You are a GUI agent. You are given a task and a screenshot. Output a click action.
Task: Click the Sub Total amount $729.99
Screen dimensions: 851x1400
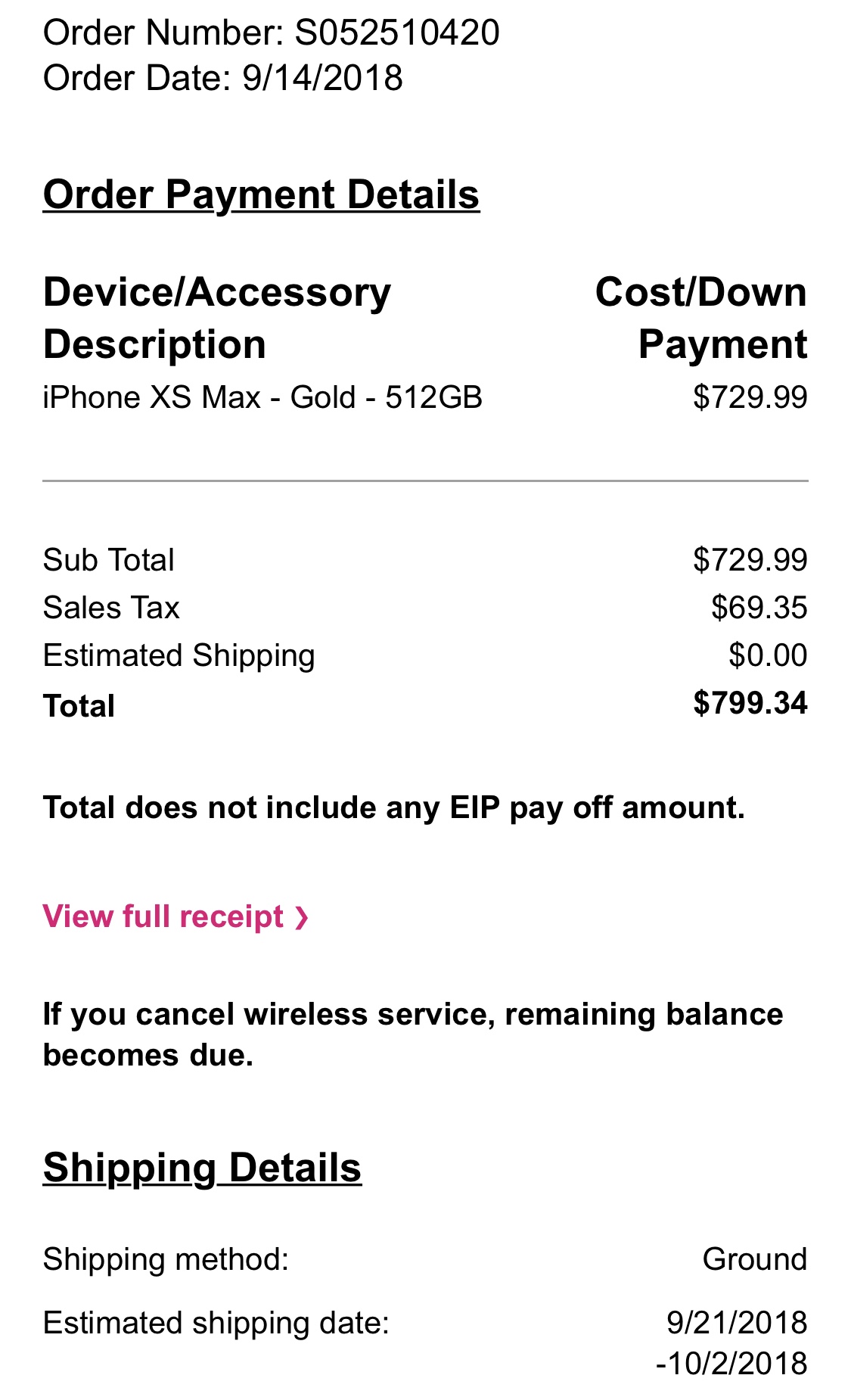click(750, 560)
